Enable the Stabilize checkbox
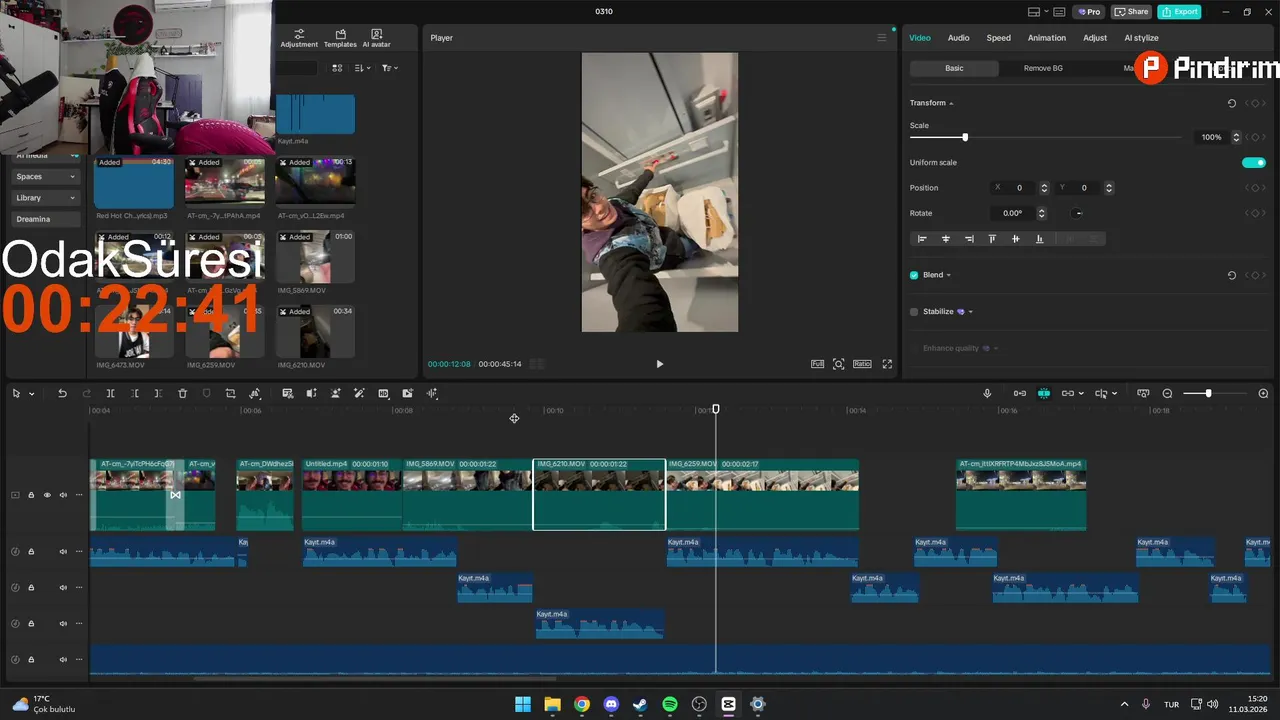The height and width of the screenshot is (720, 1280). click(914, 312)
